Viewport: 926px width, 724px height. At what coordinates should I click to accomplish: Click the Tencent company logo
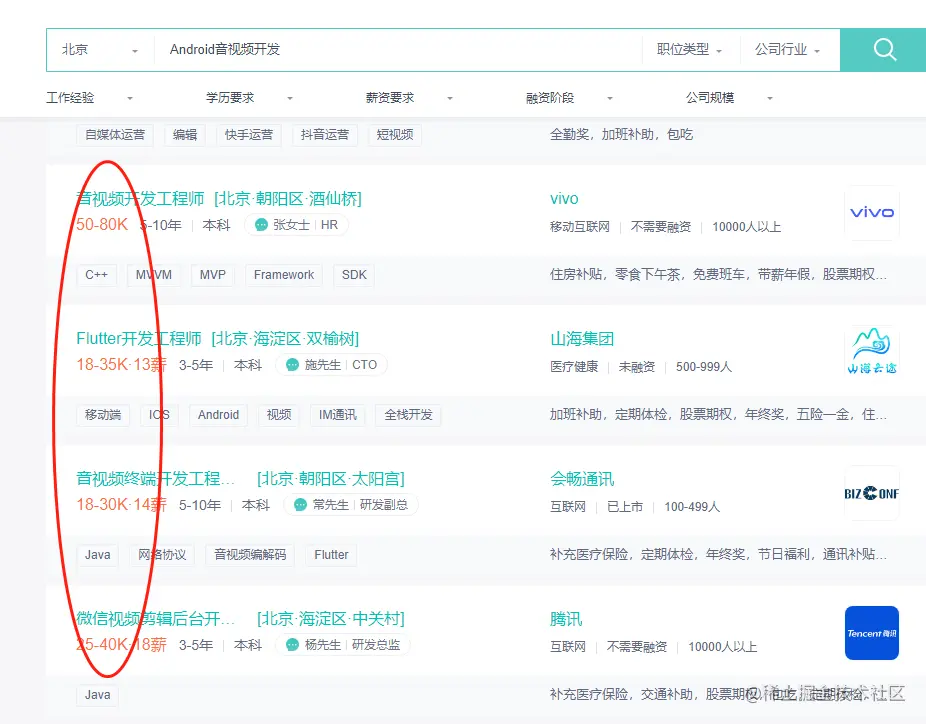pos(872,633)
